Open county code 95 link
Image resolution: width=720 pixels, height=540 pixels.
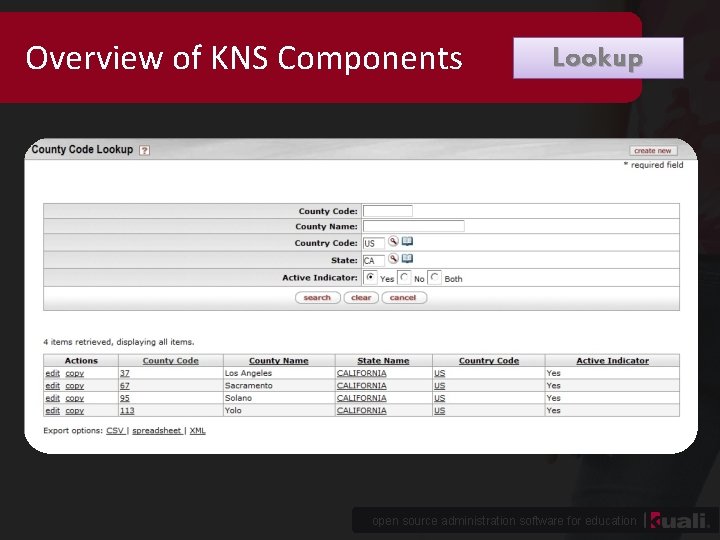pyautogui.click(x=125, y=398)
